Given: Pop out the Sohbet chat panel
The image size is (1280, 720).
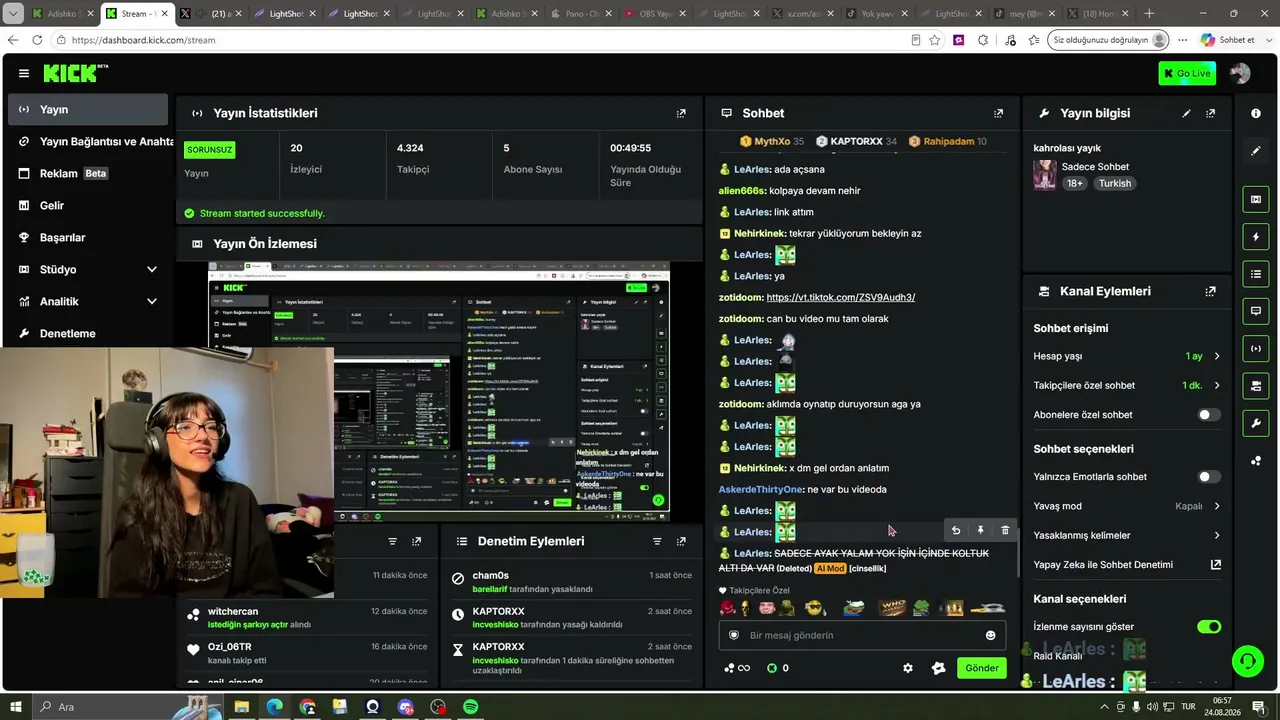Looking at the screenshot, I should pos(998,113).
